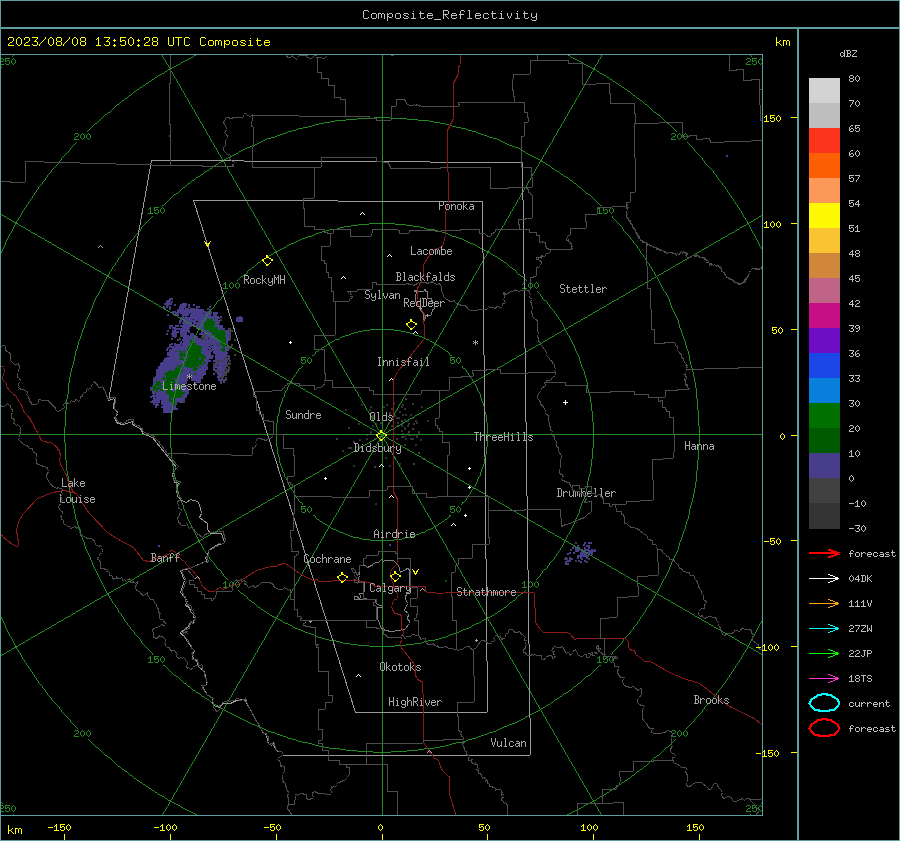
Task: Click the cyan current ellipse legend icon
Action: coord(824,703)
